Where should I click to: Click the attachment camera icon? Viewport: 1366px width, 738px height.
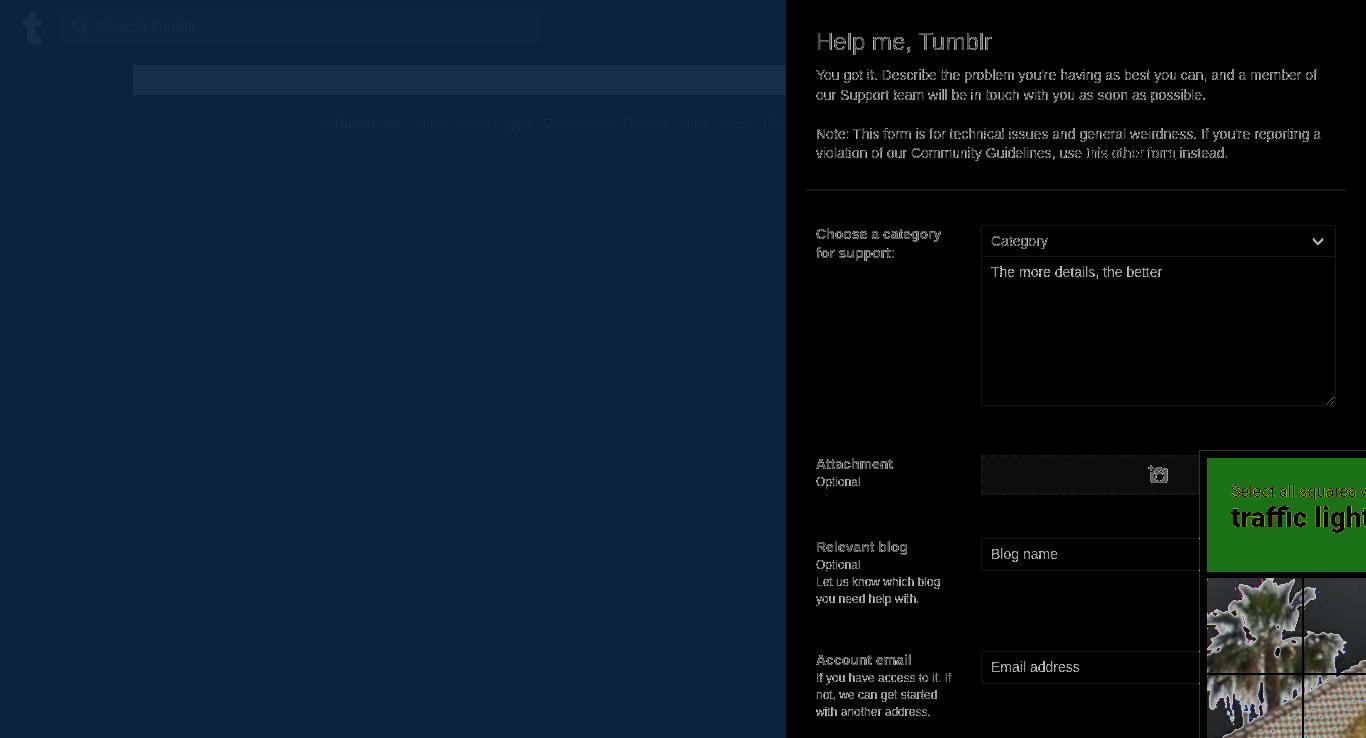(x=1158, y=475)
